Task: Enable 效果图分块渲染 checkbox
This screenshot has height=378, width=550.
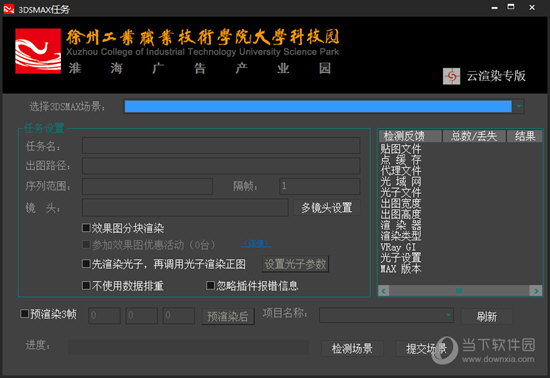Action: point(86,228)
